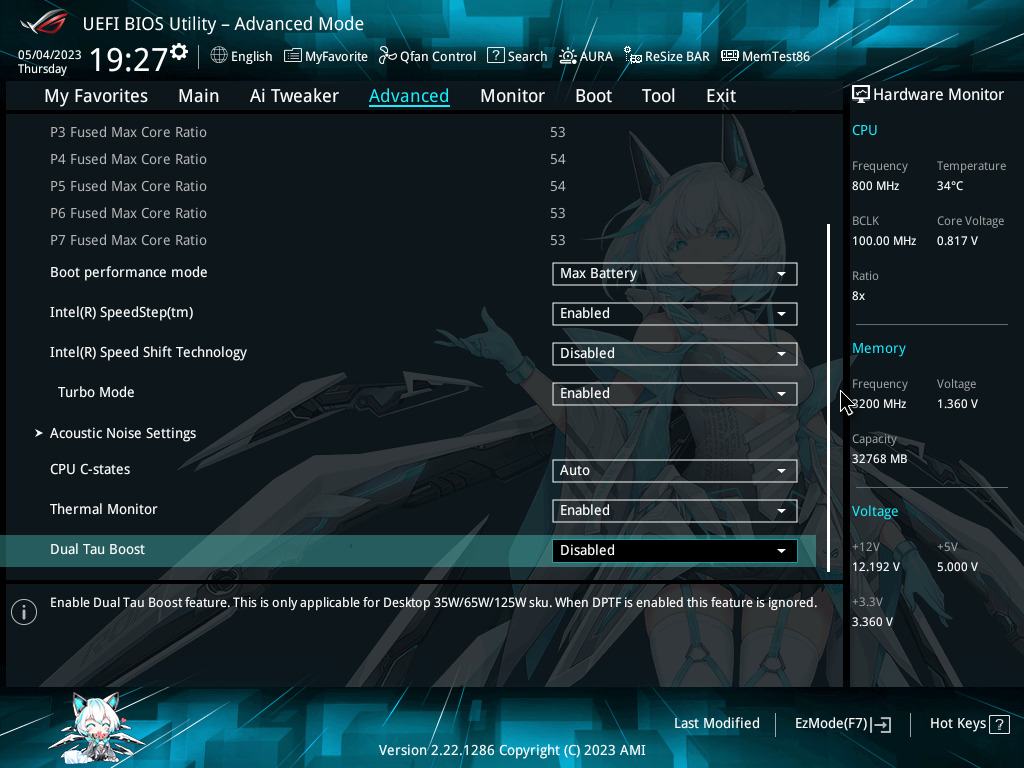Click the Boot performance mode label
The height and width of the screenshot is (768, 1024).
coord(129,272)
